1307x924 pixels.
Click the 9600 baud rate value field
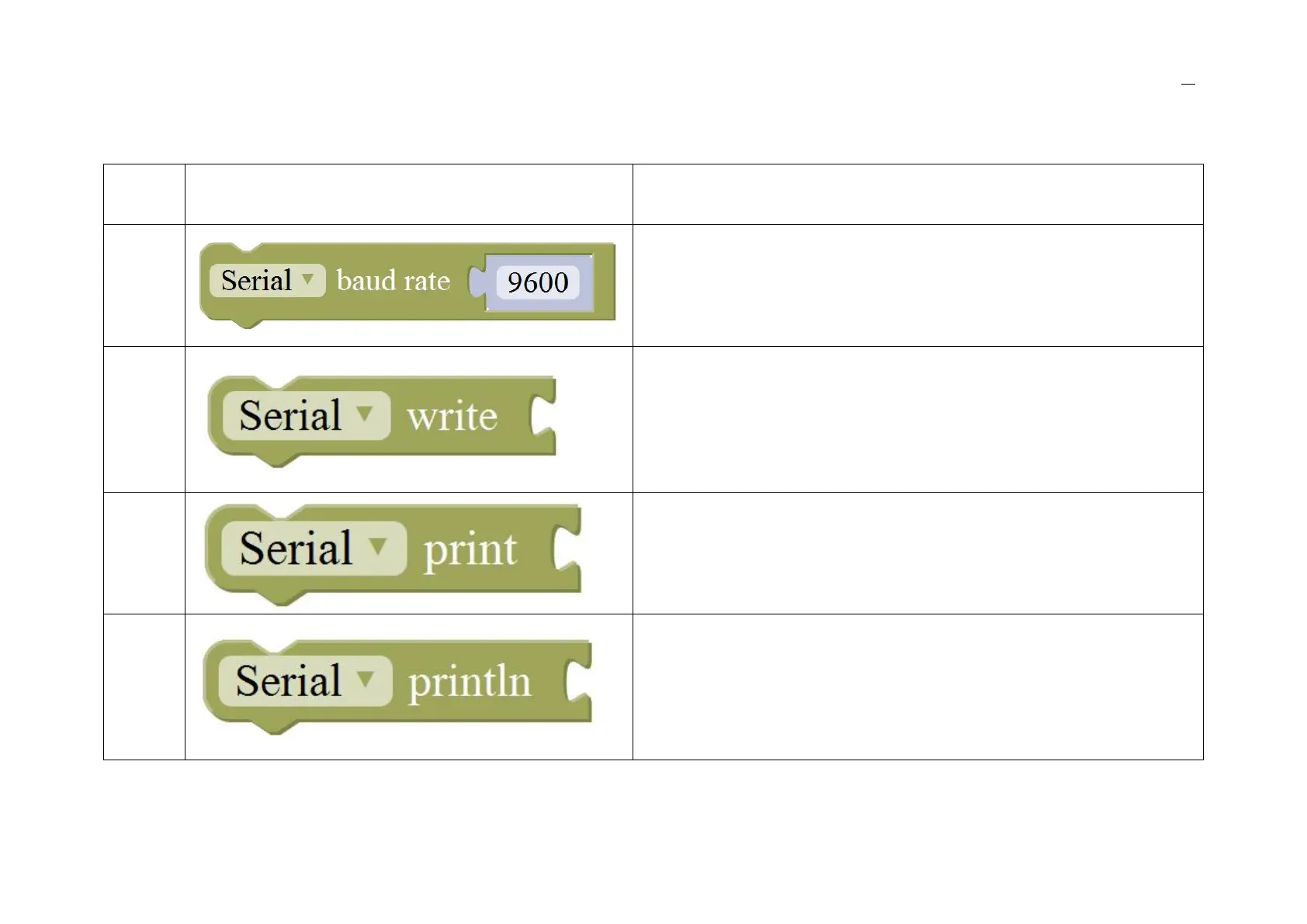(538, 282)
